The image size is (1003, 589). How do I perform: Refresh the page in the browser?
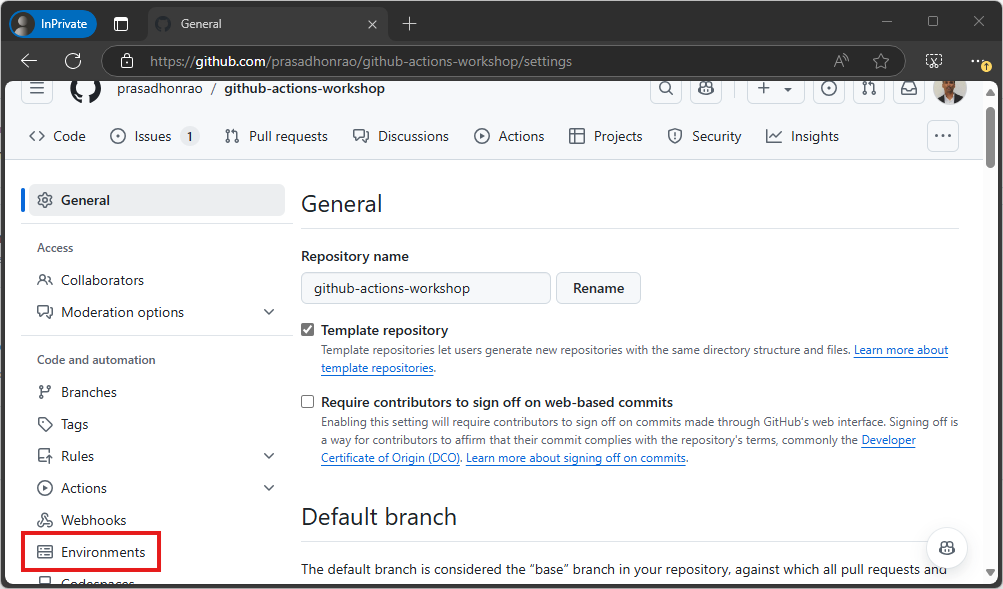tap(71, 60)
